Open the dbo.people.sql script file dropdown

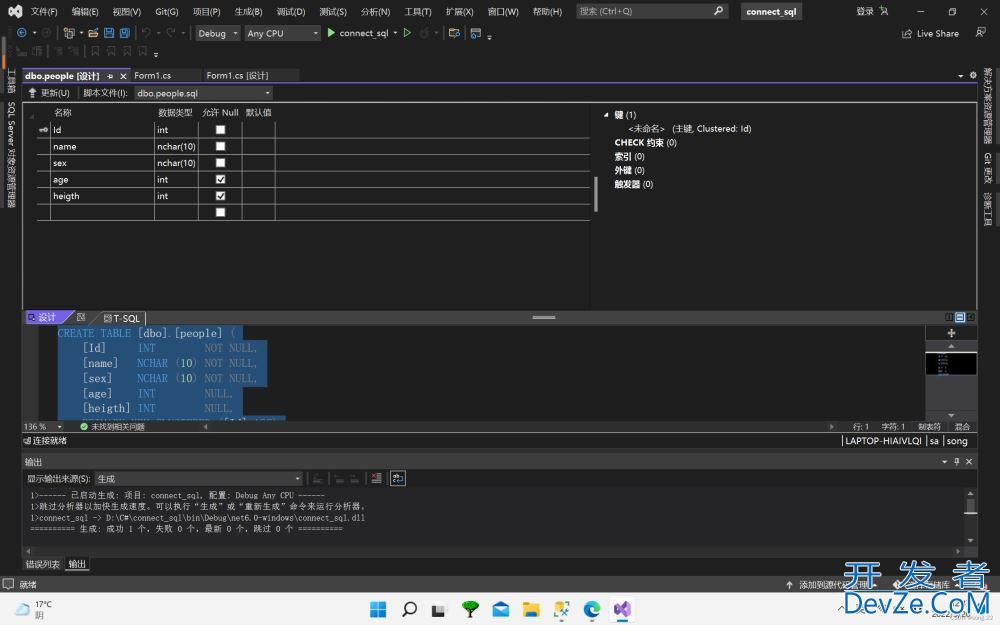pyautogui.click(x=203, y=93)
